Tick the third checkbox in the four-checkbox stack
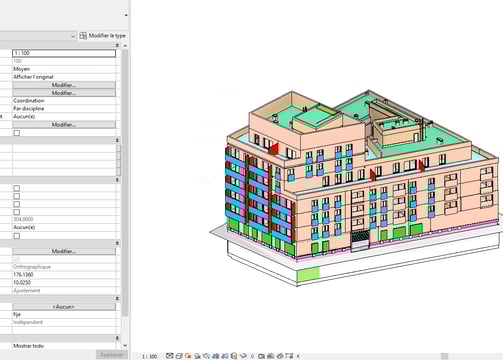Image resolution: width=503 pixels, height=360 pixels. pyautogui.click(x=17, y=204)
